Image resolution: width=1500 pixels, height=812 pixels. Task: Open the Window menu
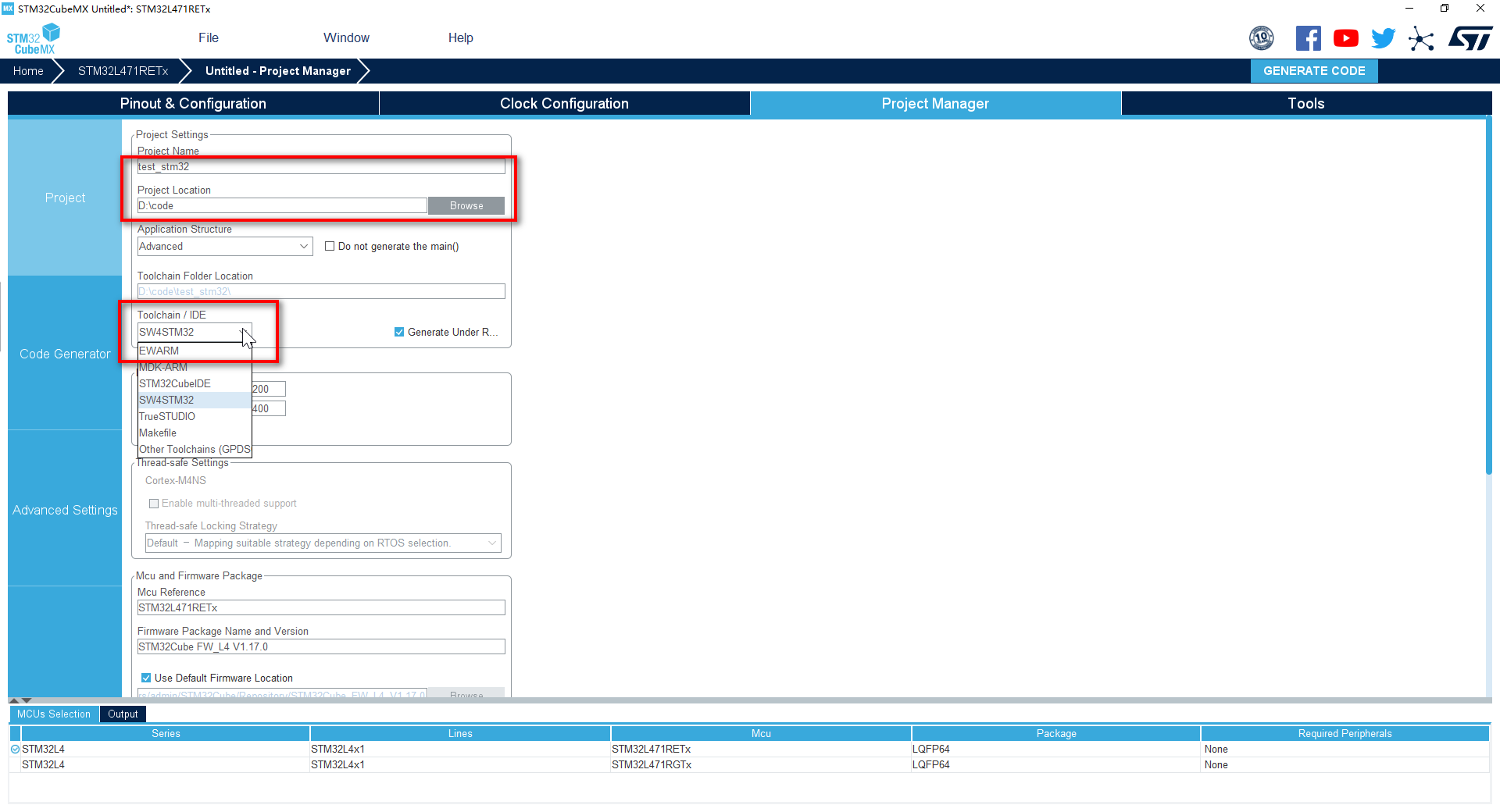pyautogui.click(x=346, y=37)
